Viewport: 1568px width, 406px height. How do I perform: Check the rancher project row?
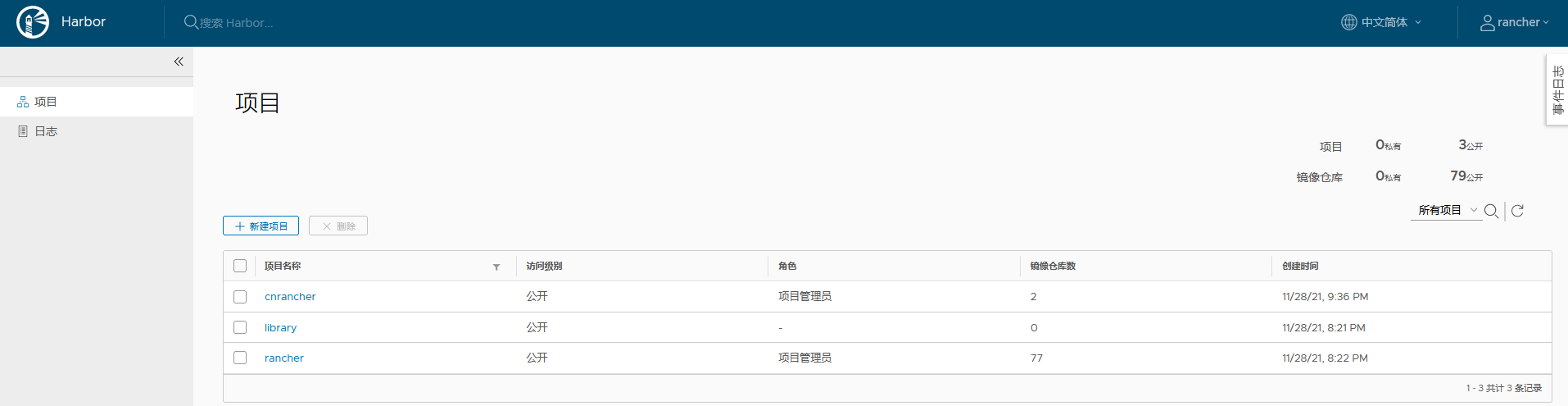tap(240, 358)
